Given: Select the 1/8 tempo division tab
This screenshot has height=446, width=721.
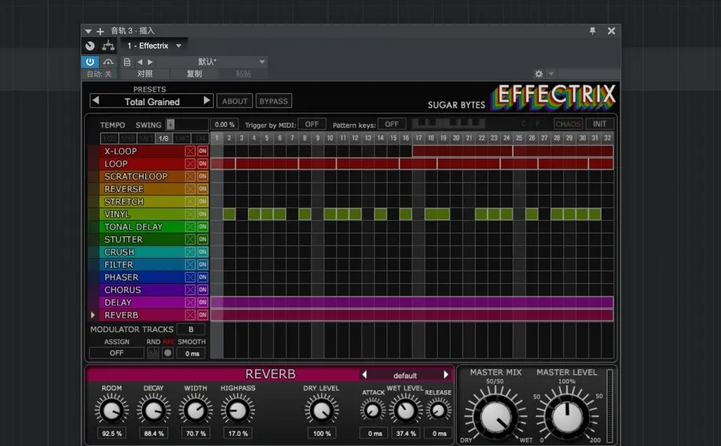Looking at the screenshot, I should (163, 138).
